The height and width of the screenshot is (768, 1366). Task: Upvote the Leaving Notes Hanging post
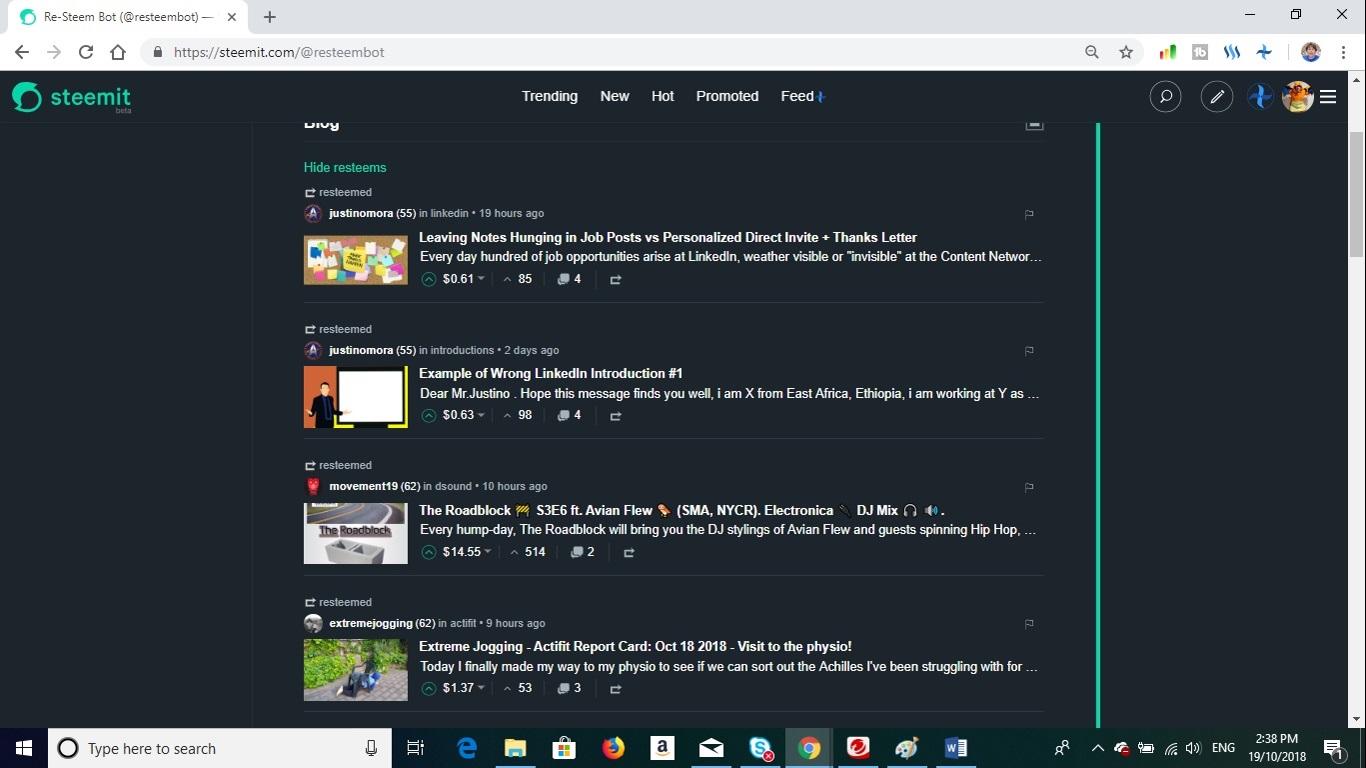point(429,279)
